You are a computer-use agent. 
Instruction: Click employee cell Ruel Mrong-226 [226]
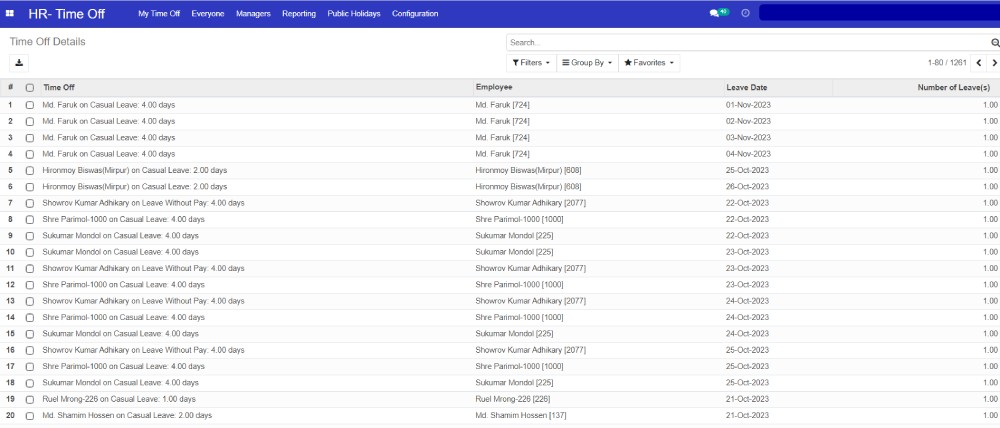[513, 399]
